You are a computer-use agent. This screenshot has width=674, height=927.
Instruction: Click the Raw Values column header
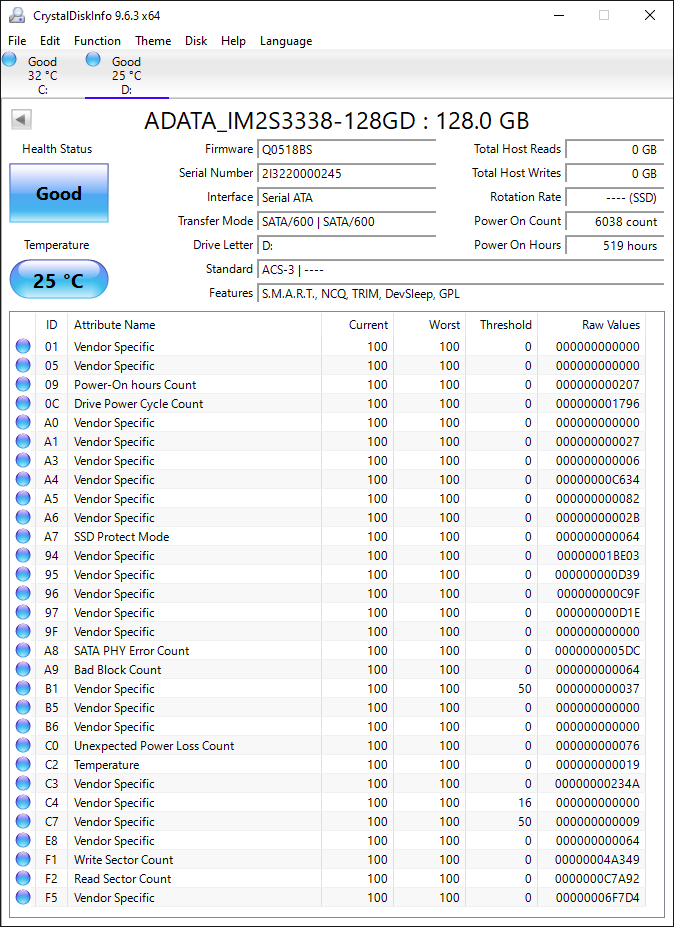pyautogui.click(x=591, y=325)
